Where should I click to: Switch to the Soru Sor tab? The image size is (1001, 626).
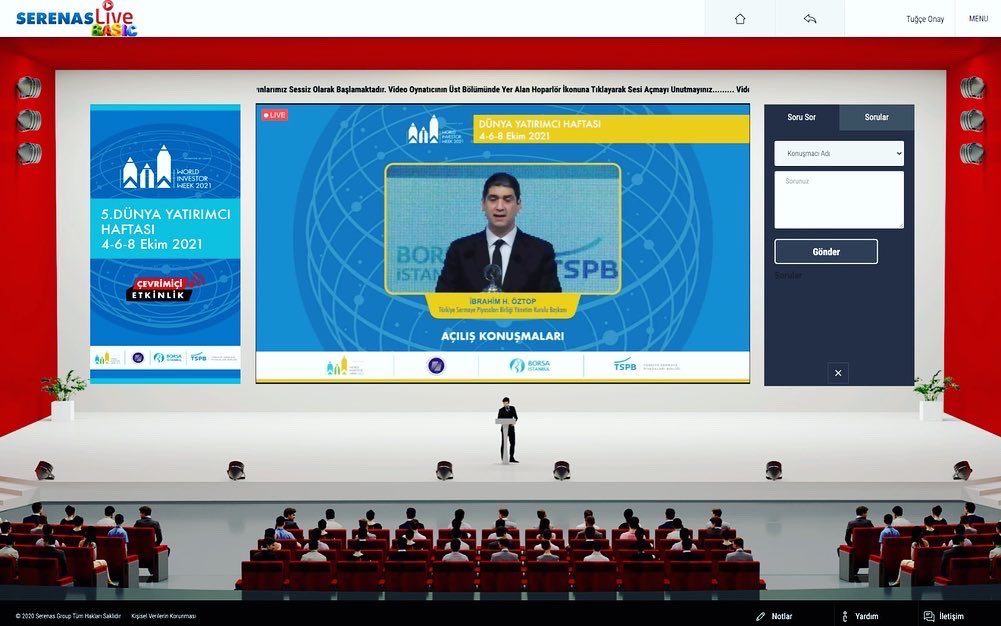(801, 117)
